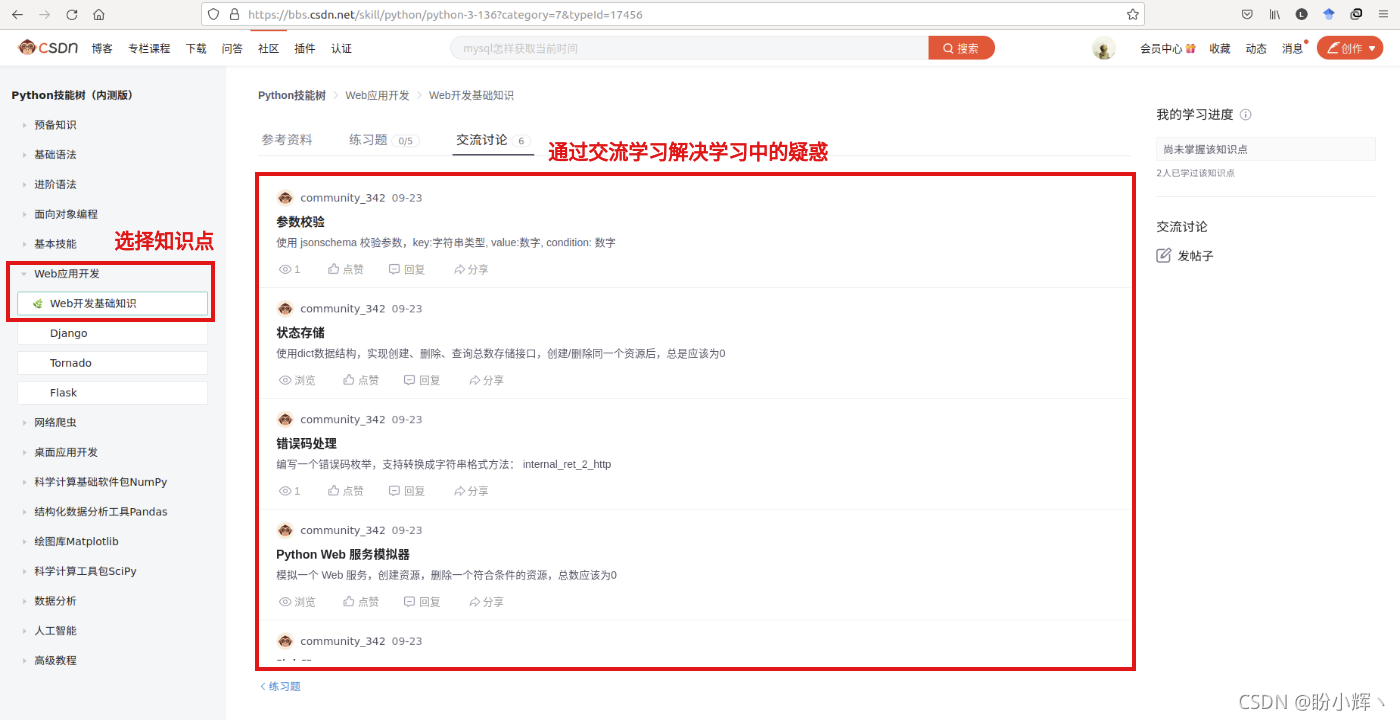The image size is (1400, 720).
Task: Open 动态 in the top bar
Action: (1256, 48)
